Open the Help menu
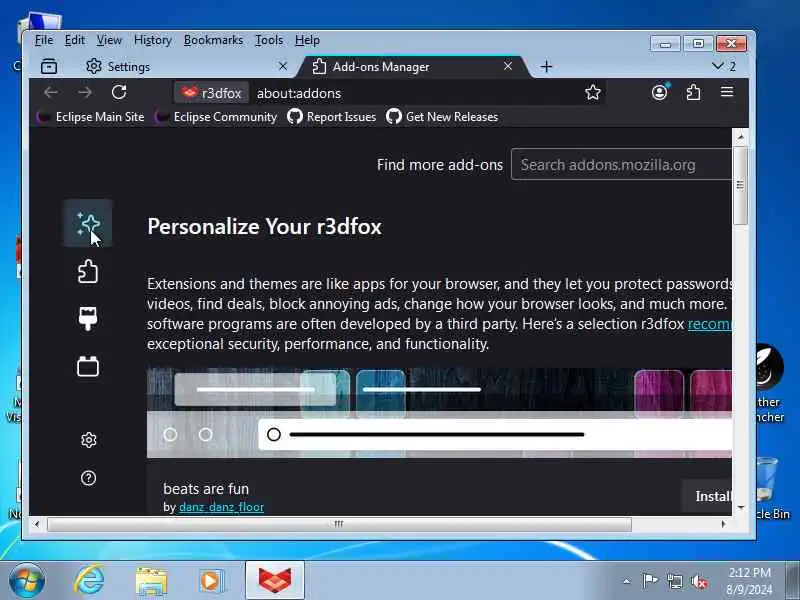This screenshot has width=800, height=600. click(x=307, y=40)
